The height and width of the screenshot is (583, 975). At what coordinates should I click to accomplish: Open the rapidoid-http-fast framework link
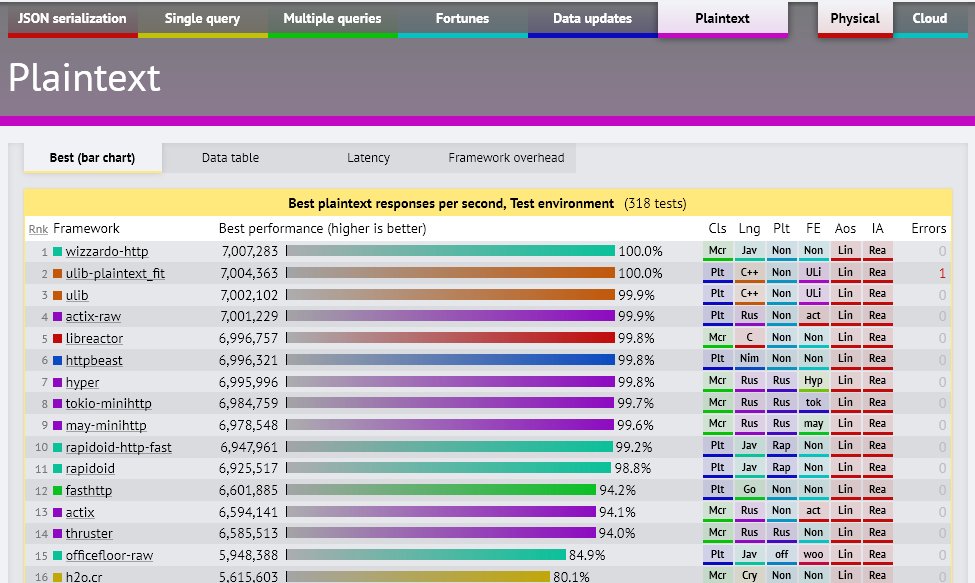[x=119, y=448]
